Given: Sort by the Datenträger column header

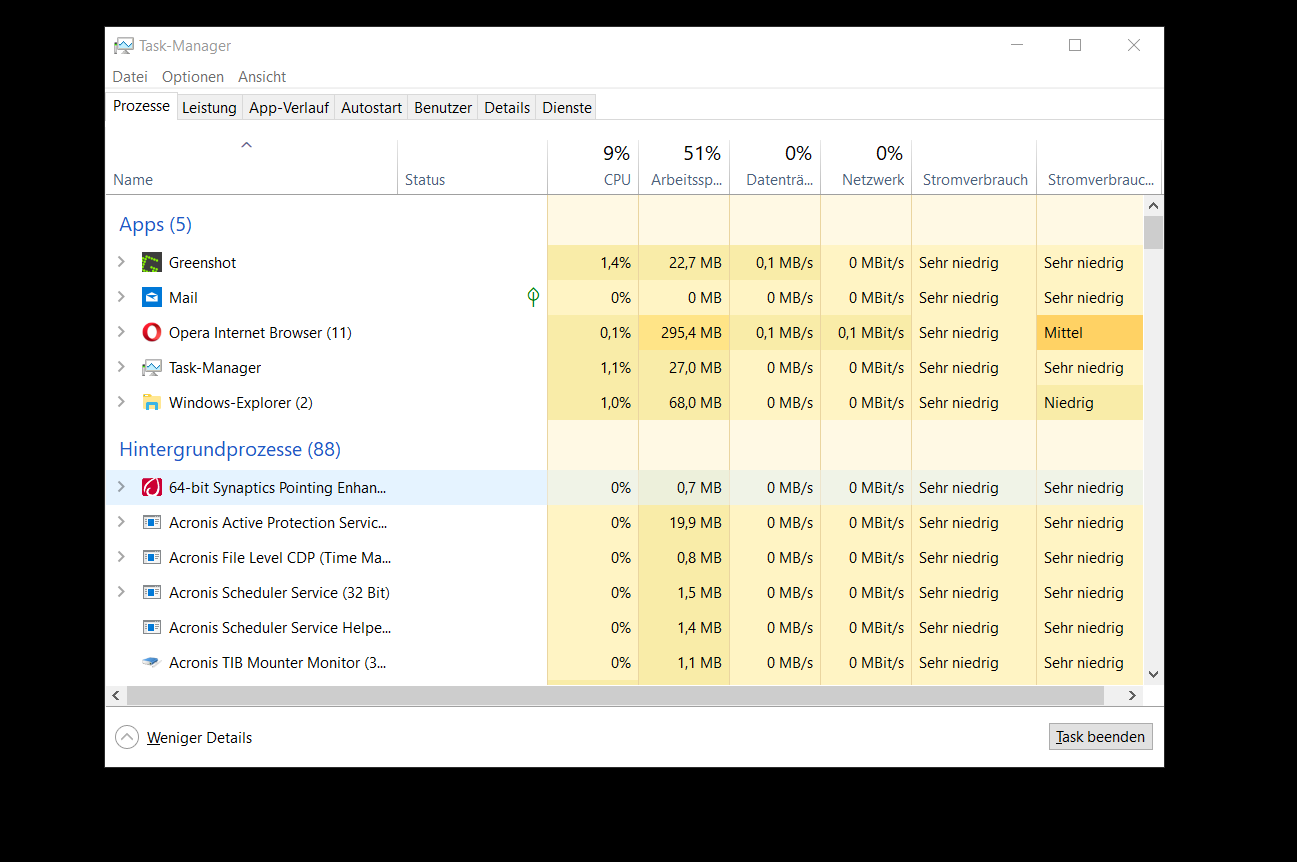Looking at the screenshot, I should click(x=775, y=167).
